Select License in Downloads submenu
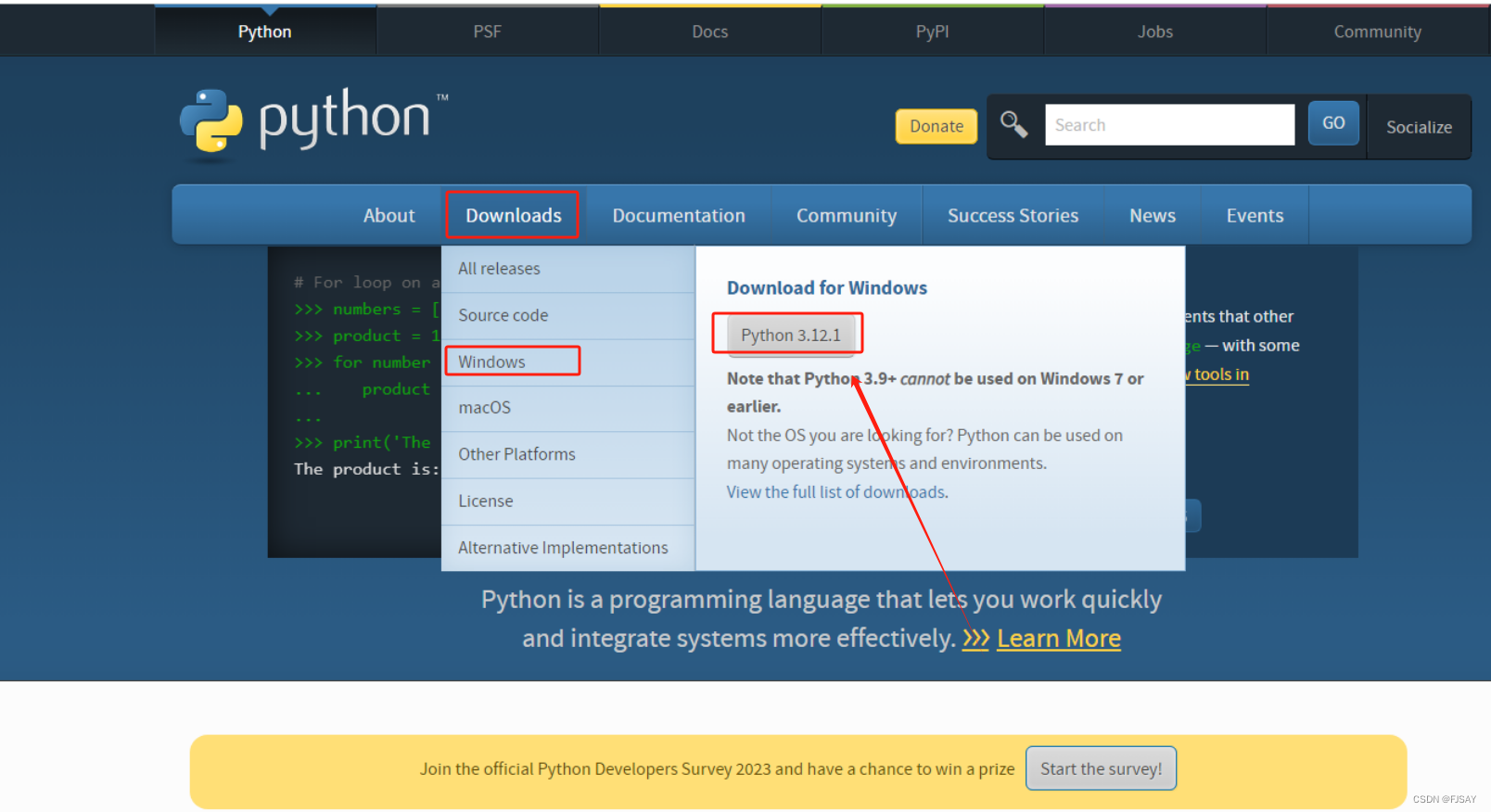 (x=568, y=501)
